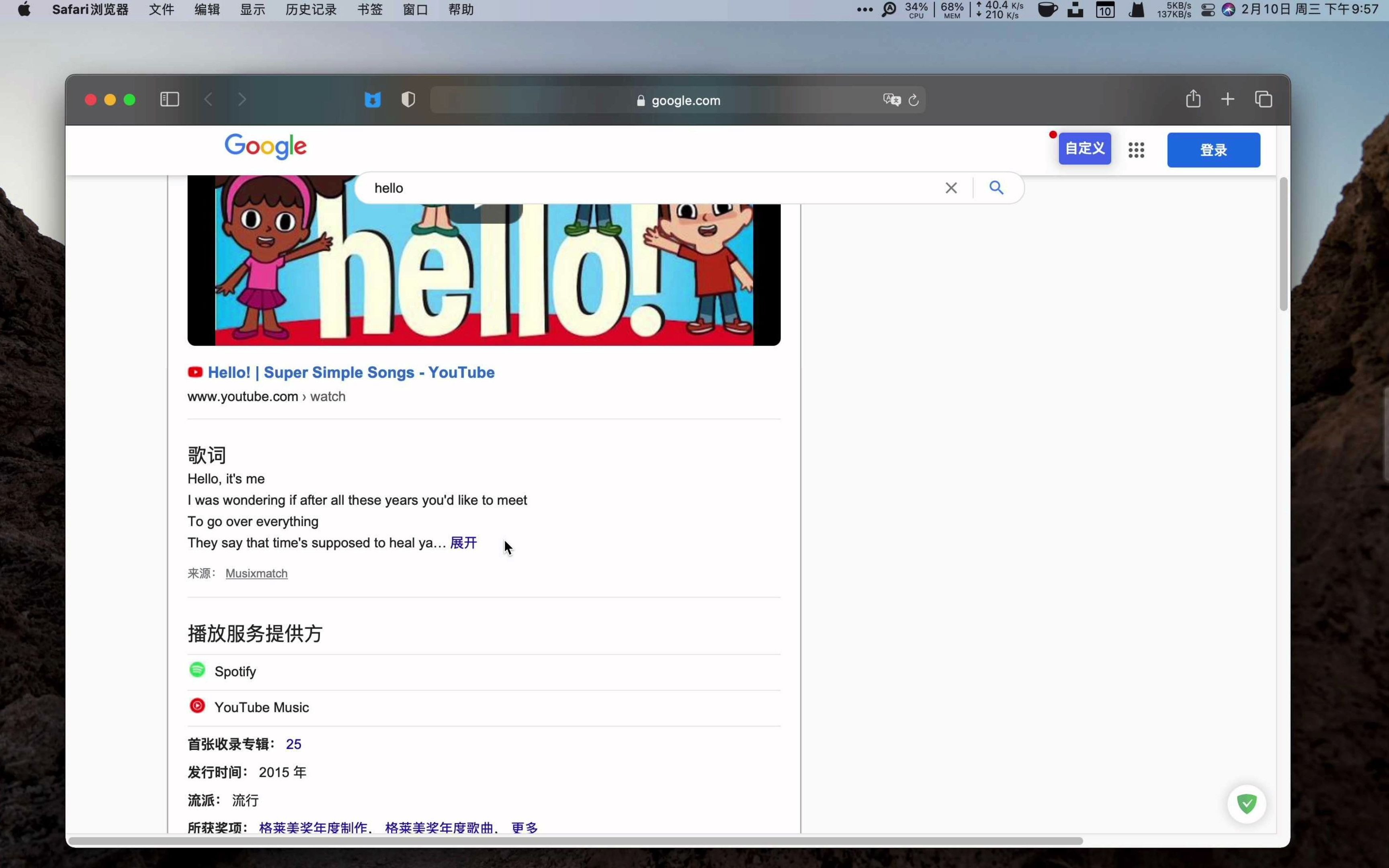The image size is (1389, 868).
Task: Expand awards with 更多 link
Action: coord(524,827)
